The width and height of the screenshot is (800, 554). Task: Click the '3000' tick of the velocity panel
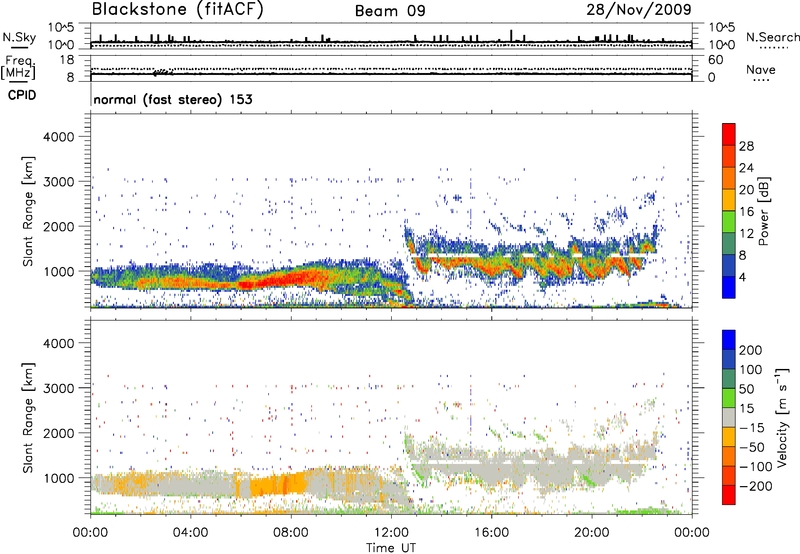[58, 388]
